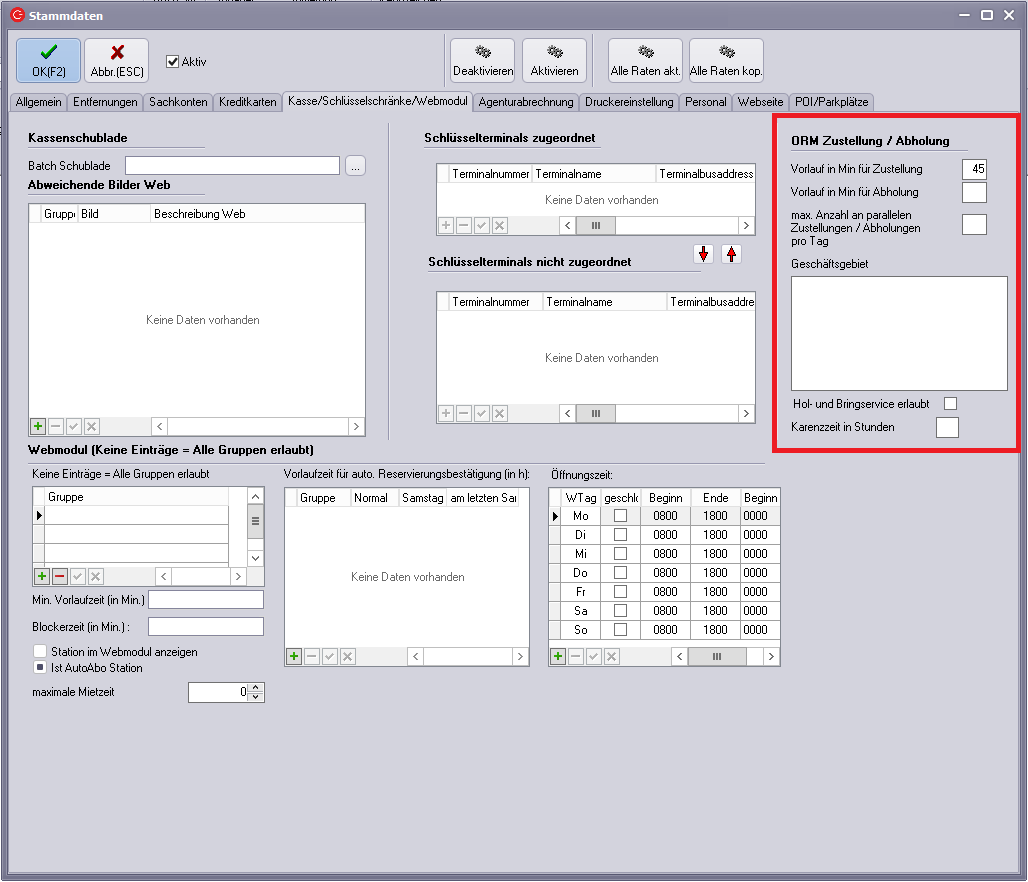Tick the geschlossen checkbox for Mo row
Viewport: 1028px width, 882px height.
pyautogui.click(x=621, y=516)
